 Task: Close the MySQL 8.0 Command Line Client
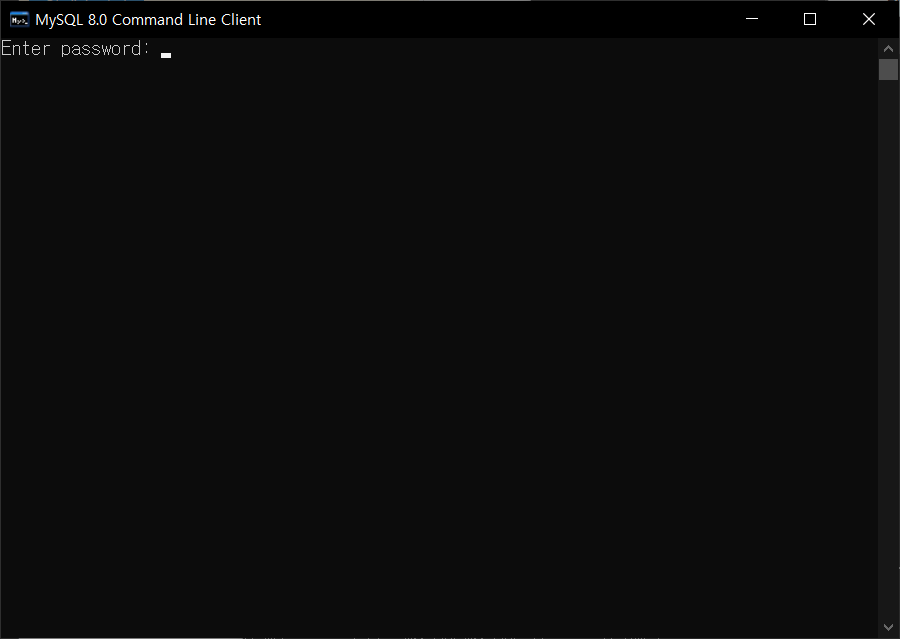(x=868, y=19)
